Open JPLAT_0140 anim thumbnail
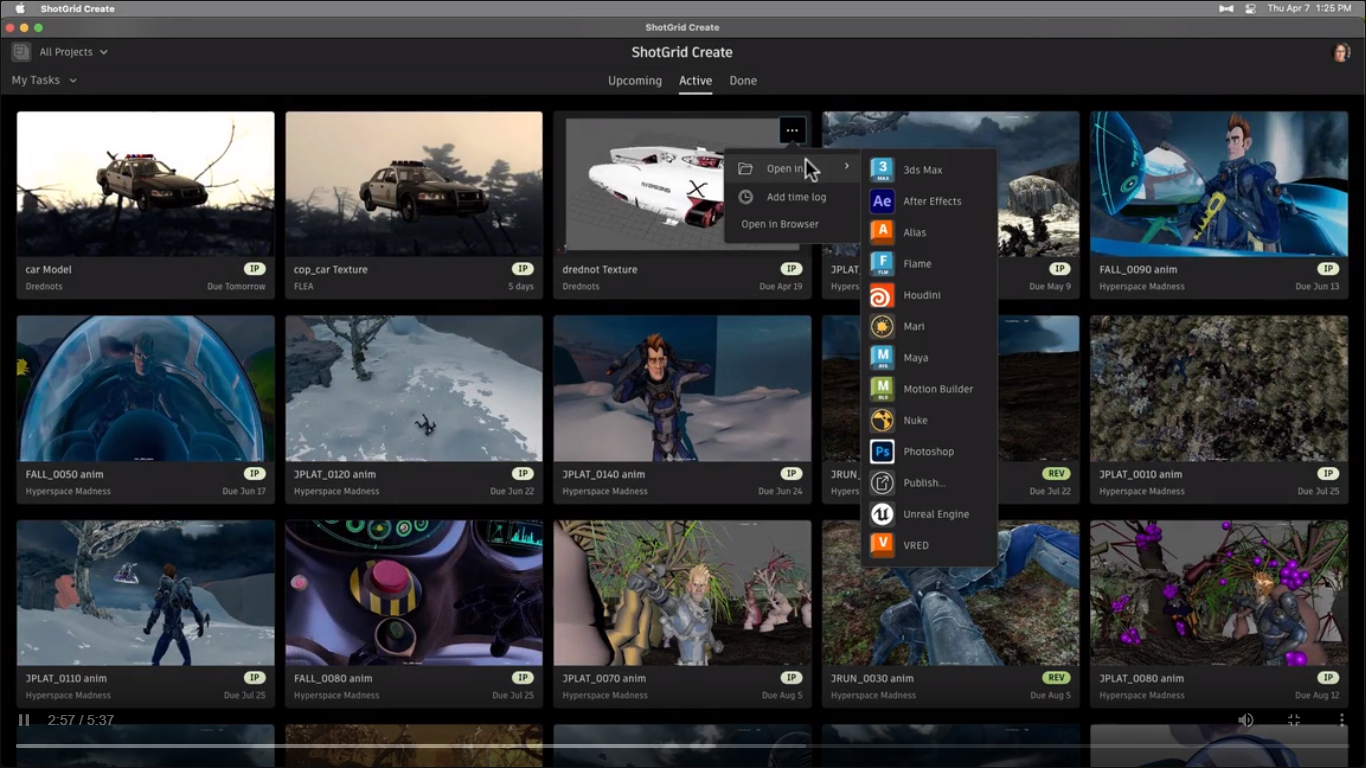The height and width of the screenshot is (768, 1366). coord(682,389)
